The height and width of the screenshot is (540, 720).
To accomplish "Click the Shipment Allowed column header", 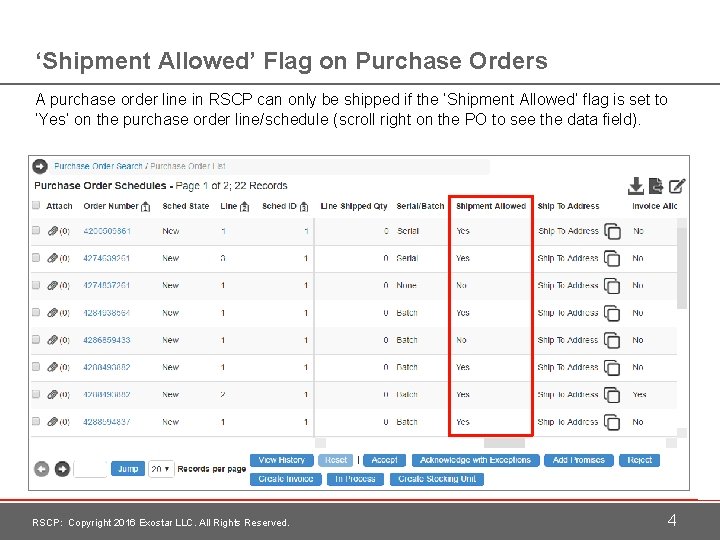I will [x=491, y=206].
